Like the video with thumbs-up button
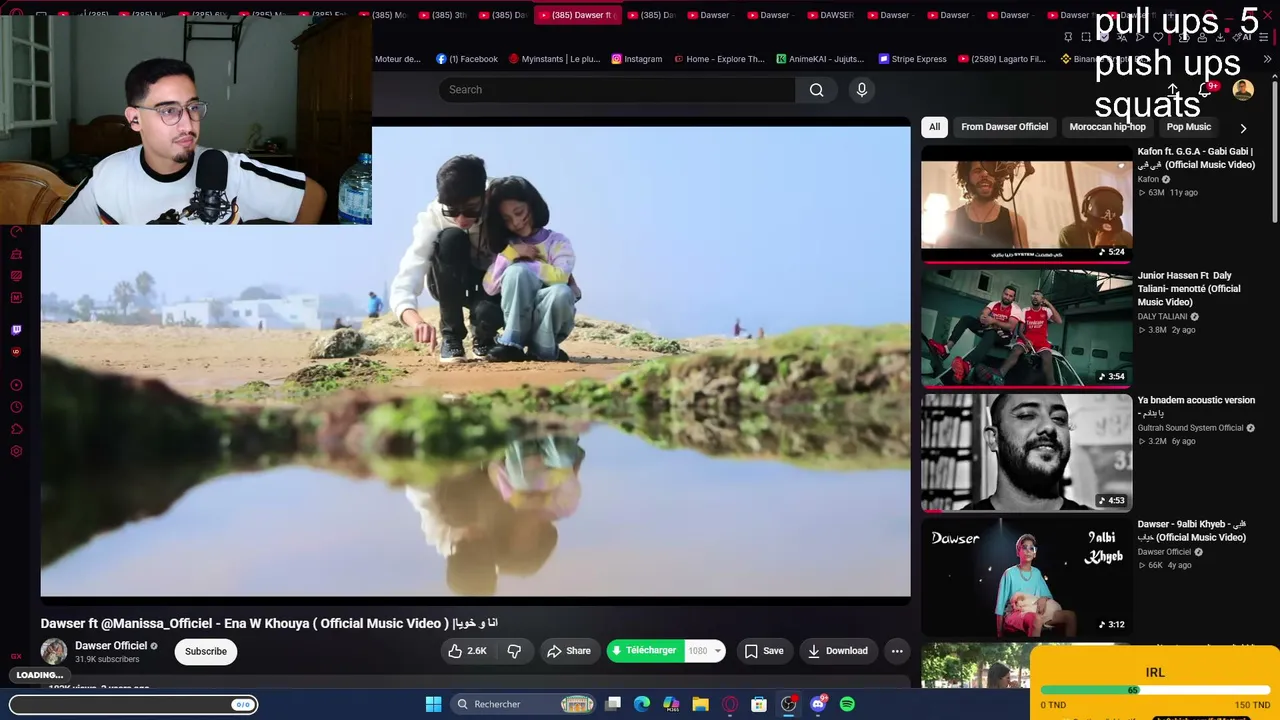 point(468,651)
